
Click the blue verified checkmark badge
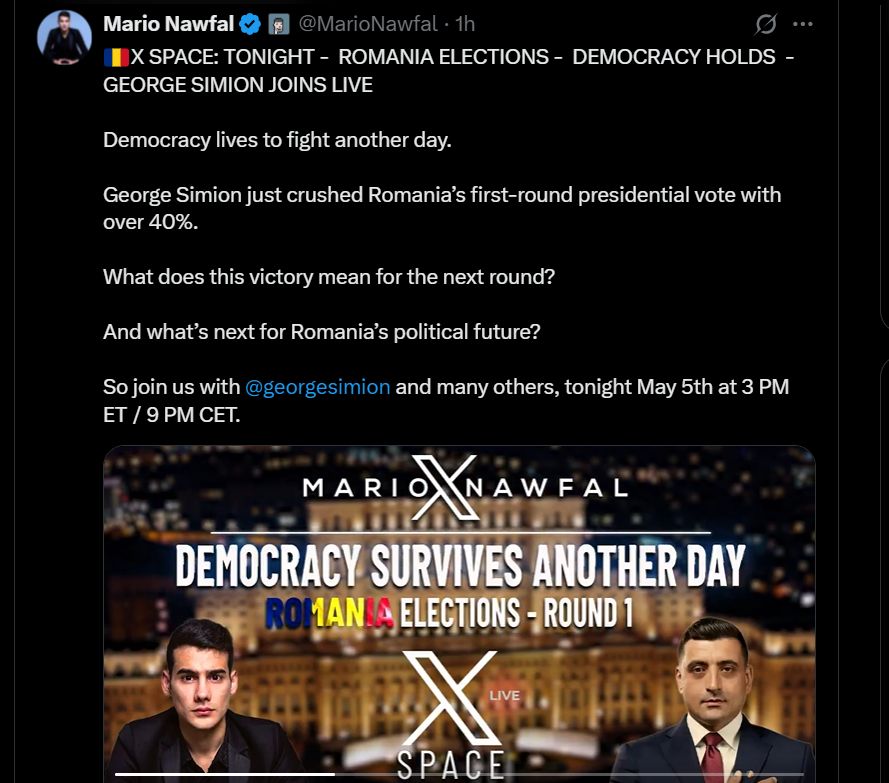(x=250, y=24)
